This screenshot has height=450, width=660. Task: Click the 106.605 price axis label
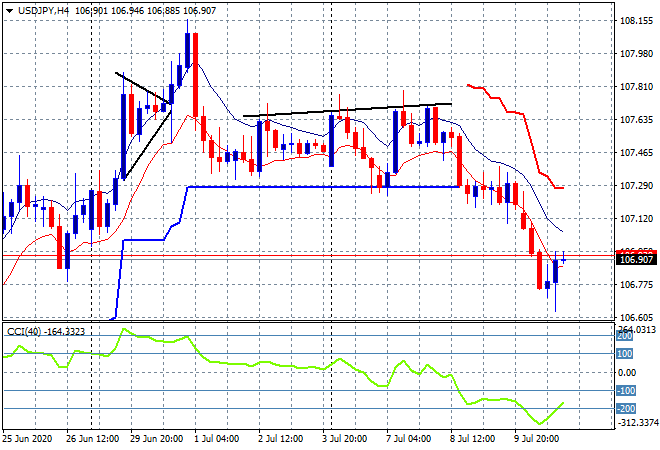pyautogui.click(x=636, y=317)
